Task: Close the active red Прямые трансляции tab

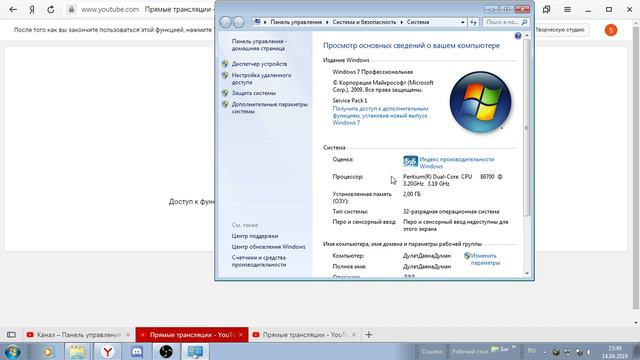Action: 241,335
